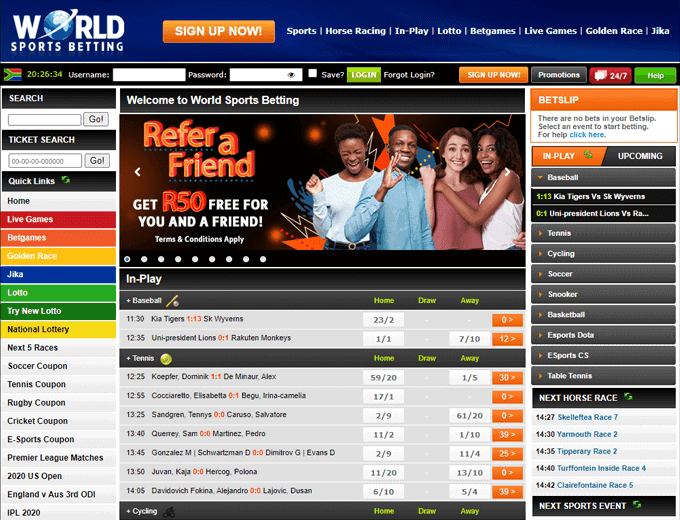680x520 pixels.
Task: Click the Forgot Login? link
Action: pyautogui.click(x=409, y=75)
